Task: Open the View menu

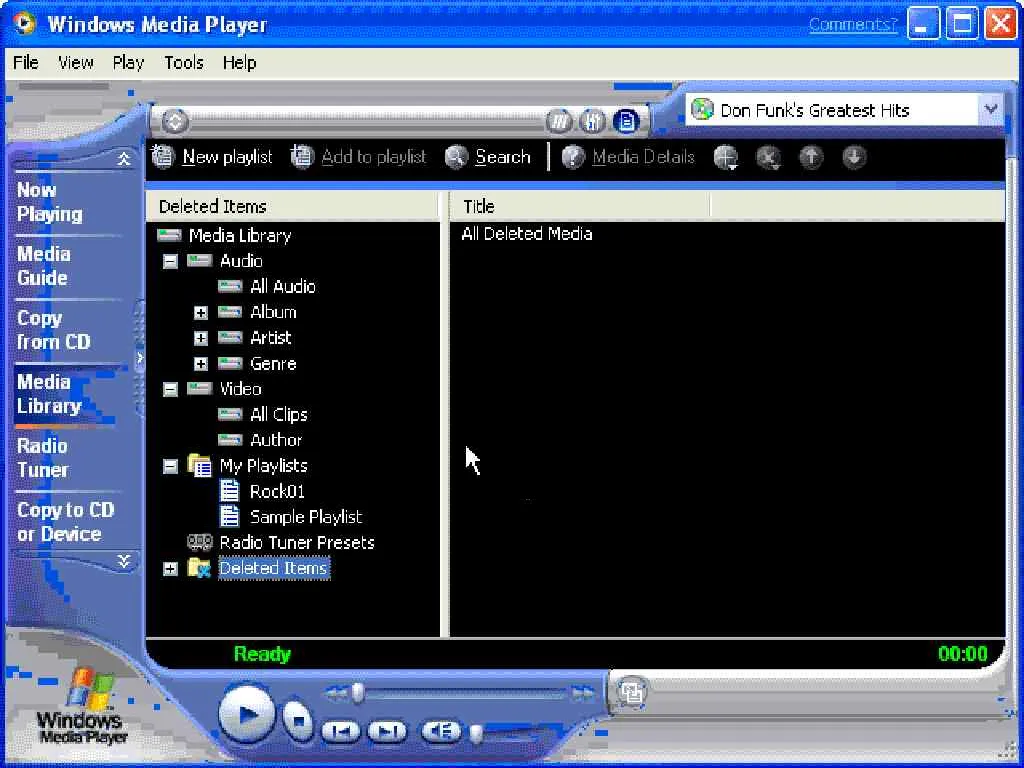Action: click(75, 63)
